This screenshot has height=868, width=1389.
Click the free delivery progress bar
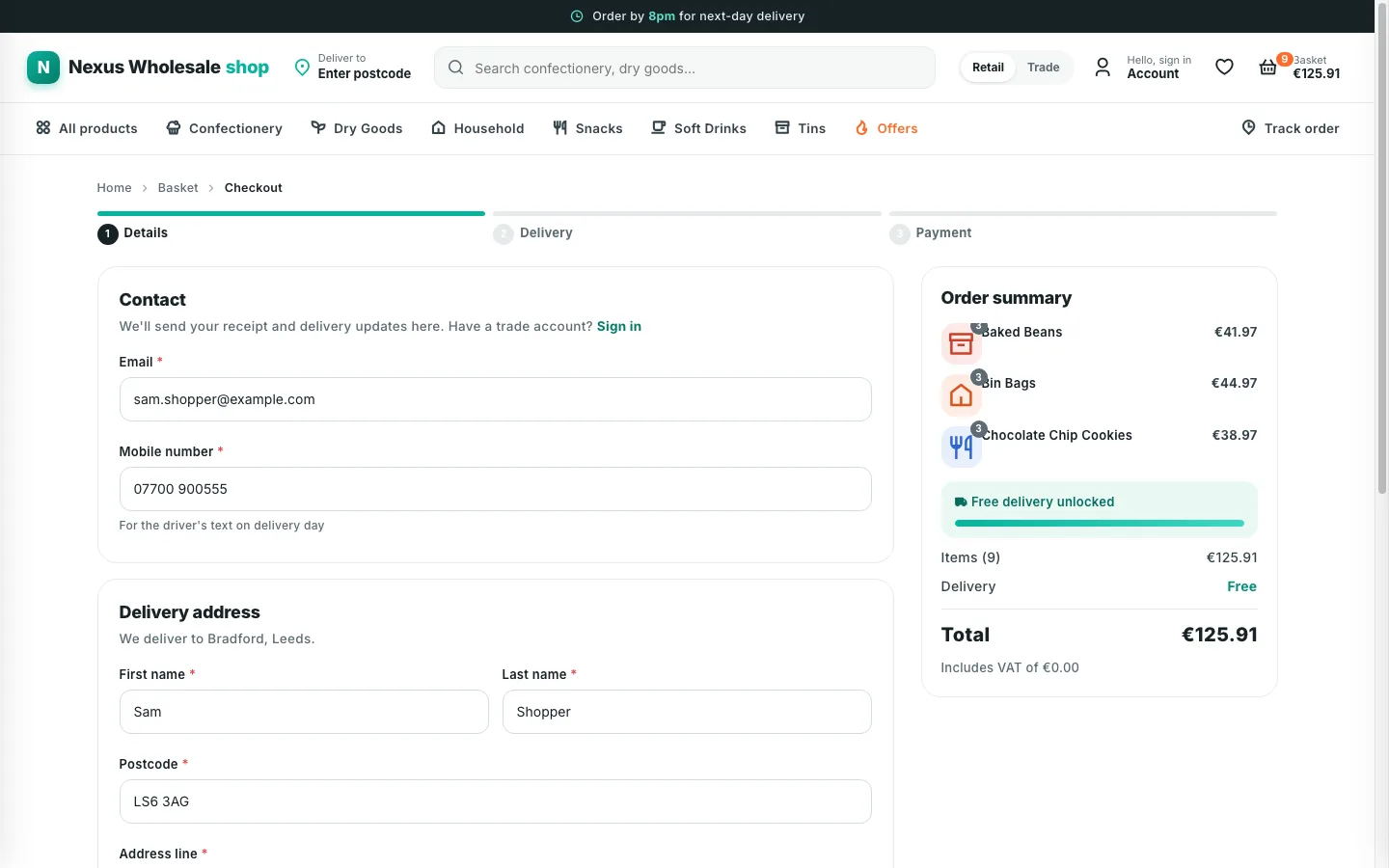point(1100,524)
